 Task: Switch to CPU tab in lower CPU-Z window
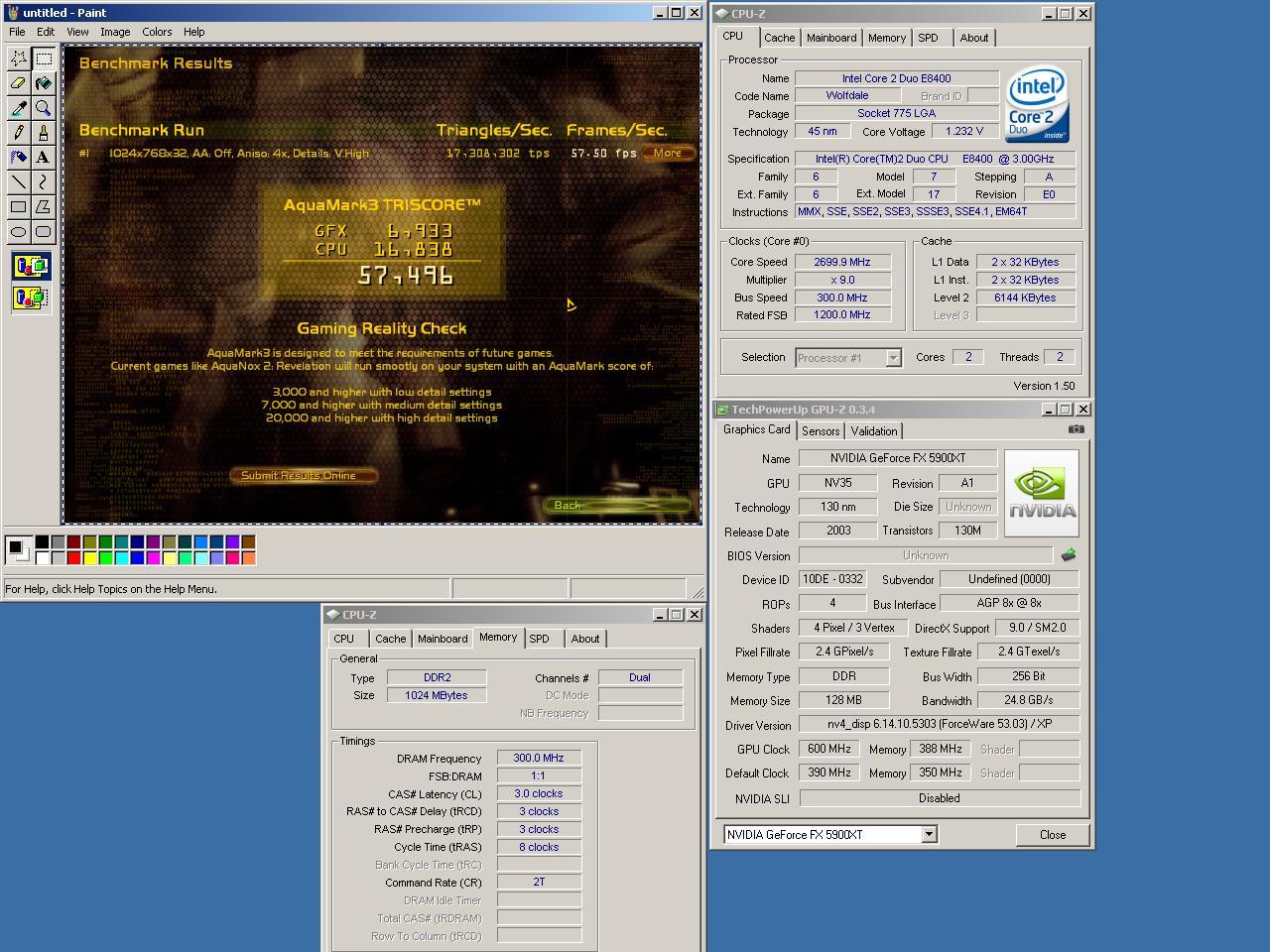pos(344,639)
